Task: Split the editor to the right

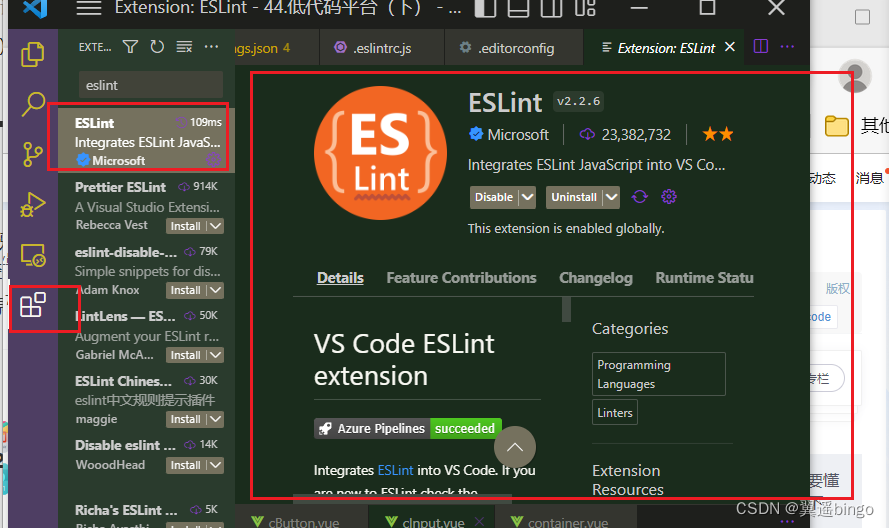Action: click(x=761, y=47)
